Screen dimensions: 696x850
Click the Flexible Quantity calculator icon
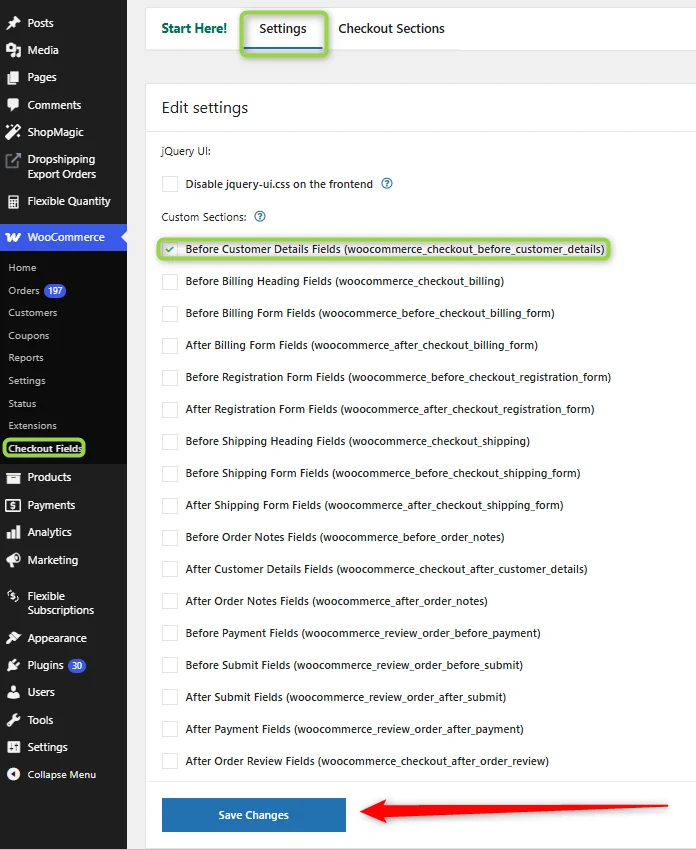(x=13, y=201)
